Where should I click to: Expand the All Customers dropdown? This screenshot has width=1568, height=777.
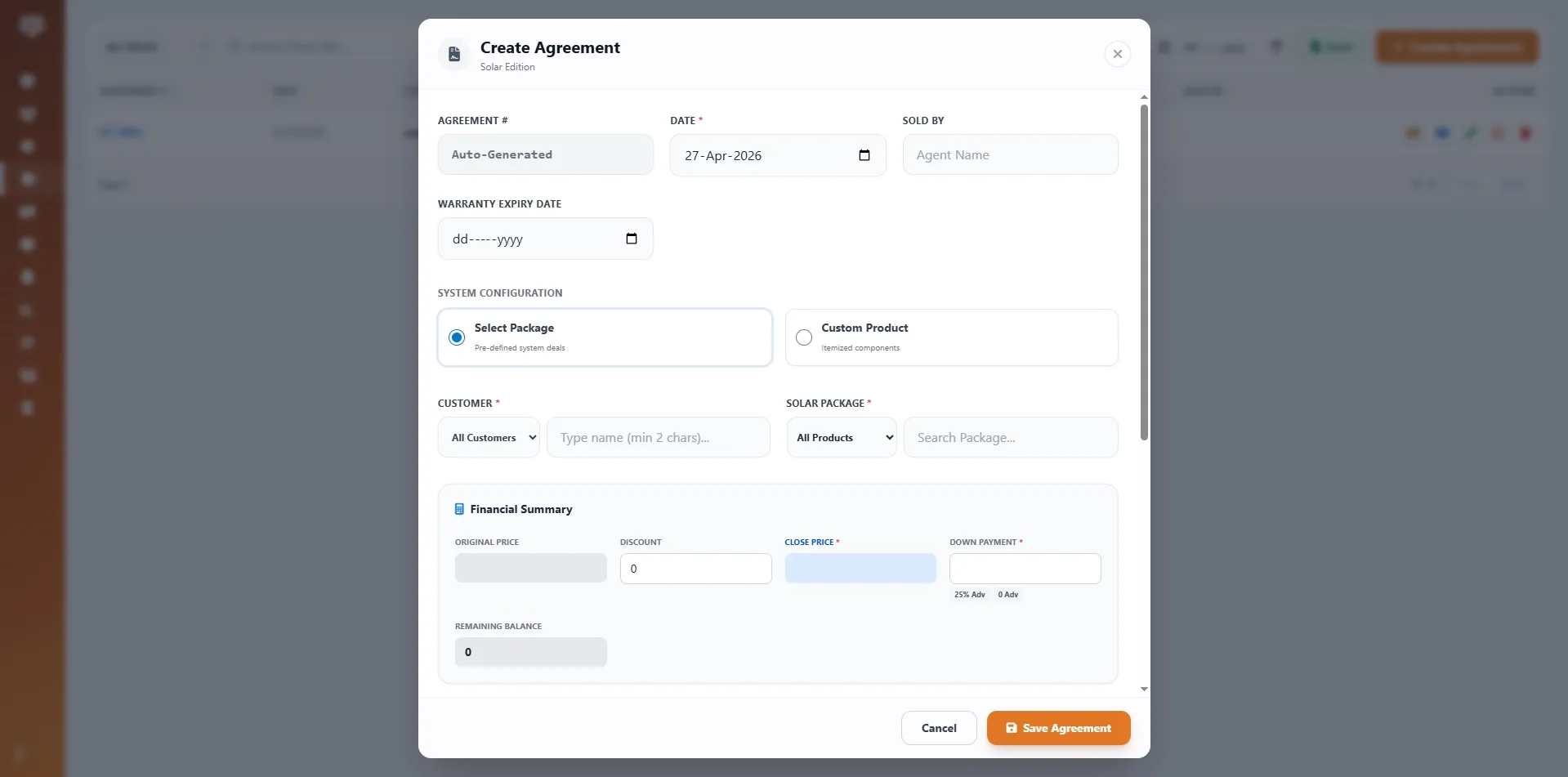click(489, 437)
